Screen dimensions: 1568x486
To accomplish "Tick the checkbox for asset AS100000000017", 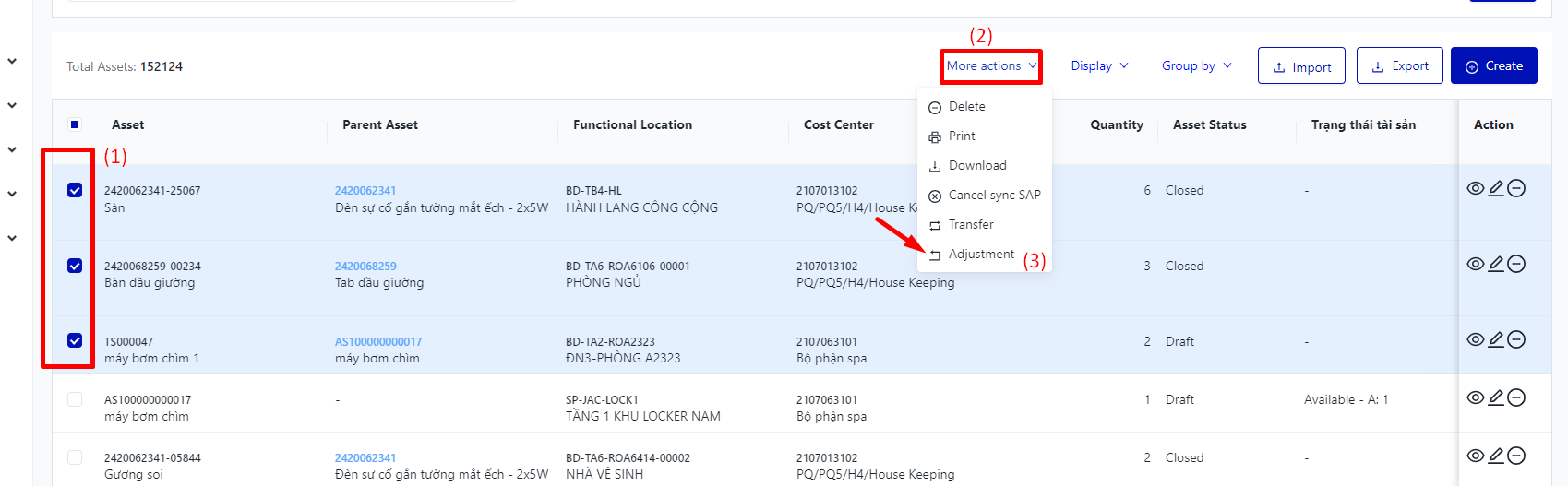I will 75,399.
